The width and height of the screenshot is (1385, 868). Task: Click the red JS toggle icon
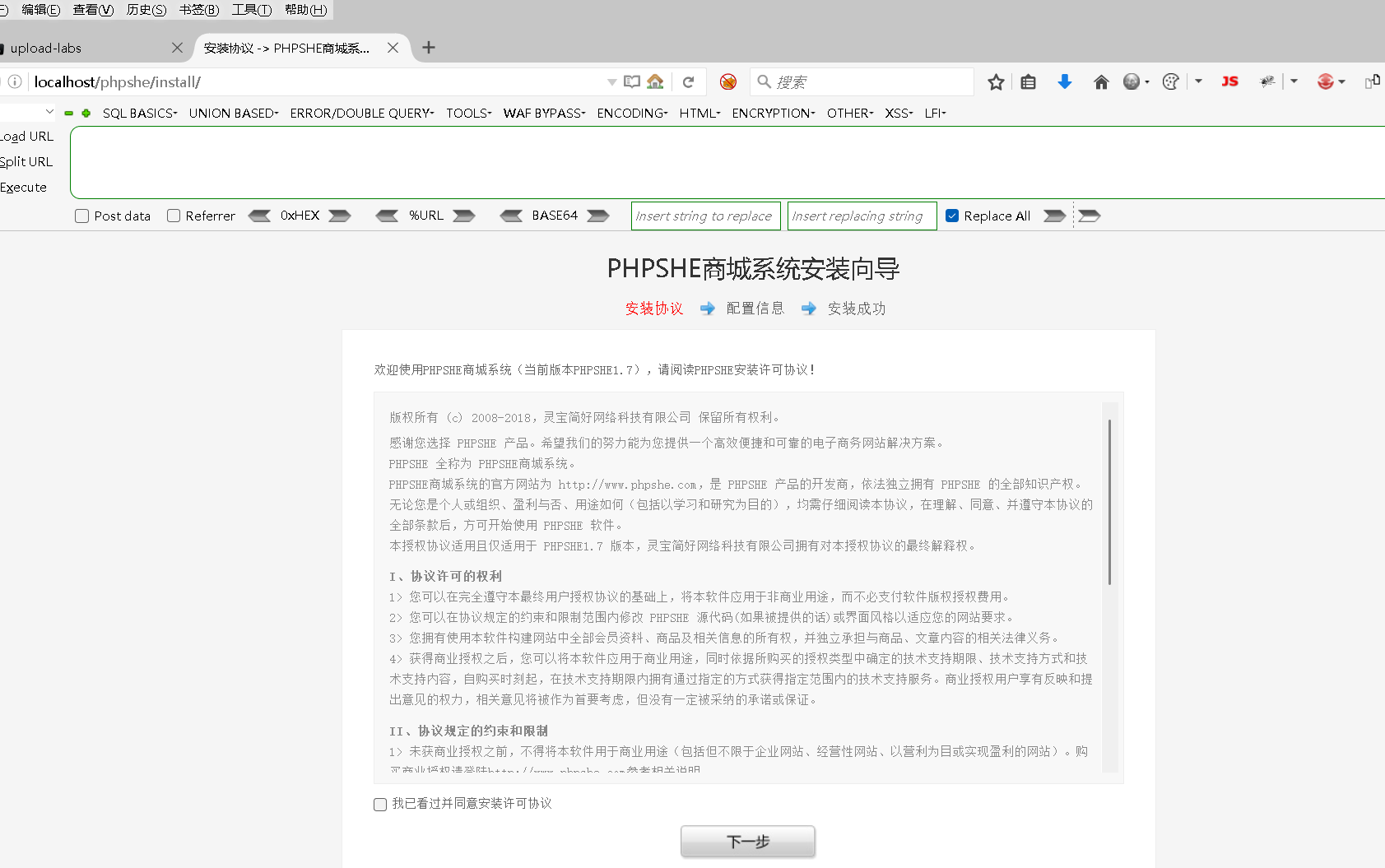(1229, 81)
